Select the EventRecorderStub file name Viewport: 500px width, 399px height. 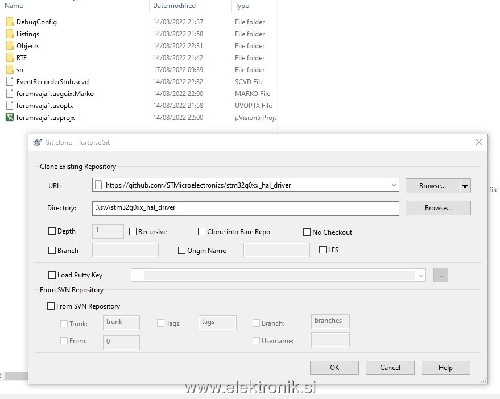click(53, 82)
